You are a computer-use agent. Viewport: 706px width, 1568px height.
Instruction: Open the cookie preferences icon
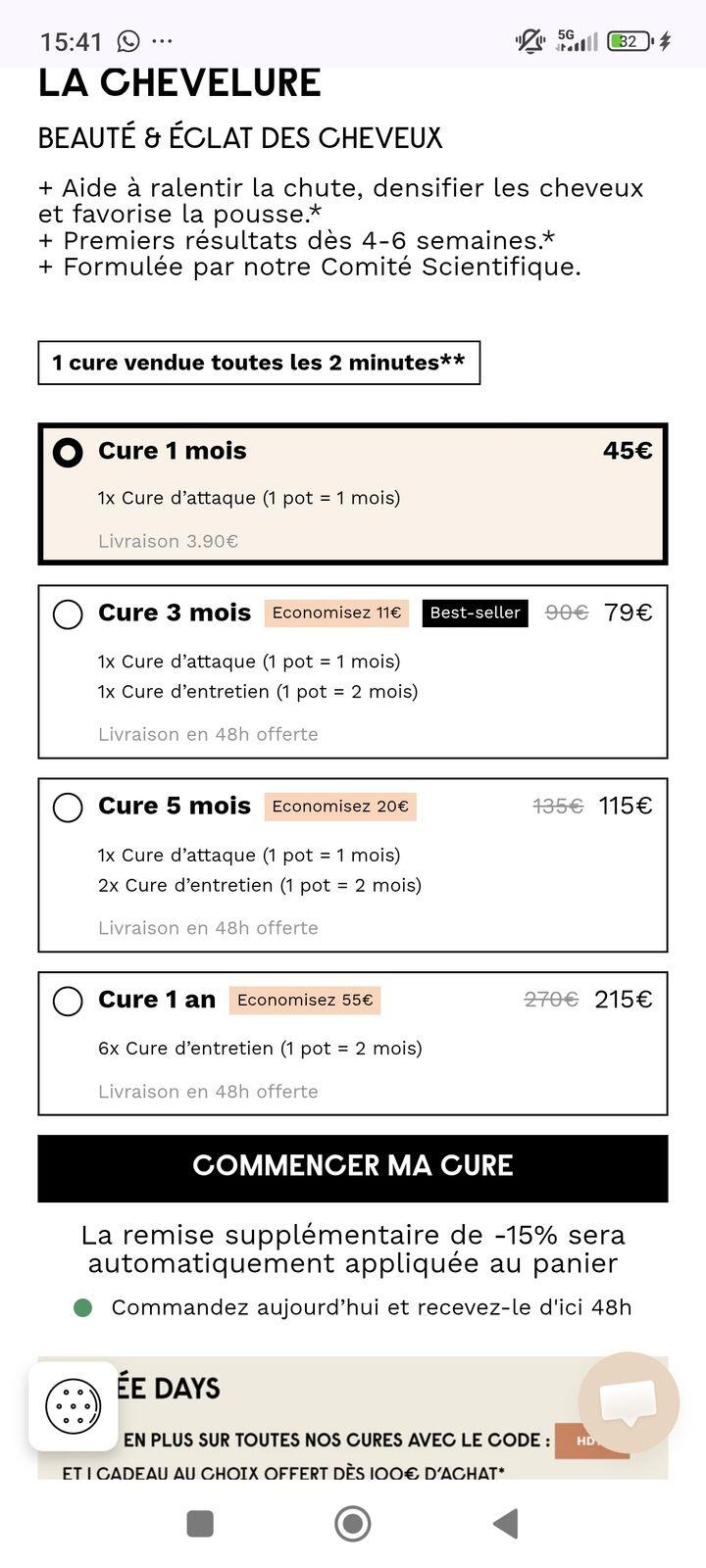coord(74,1405)
